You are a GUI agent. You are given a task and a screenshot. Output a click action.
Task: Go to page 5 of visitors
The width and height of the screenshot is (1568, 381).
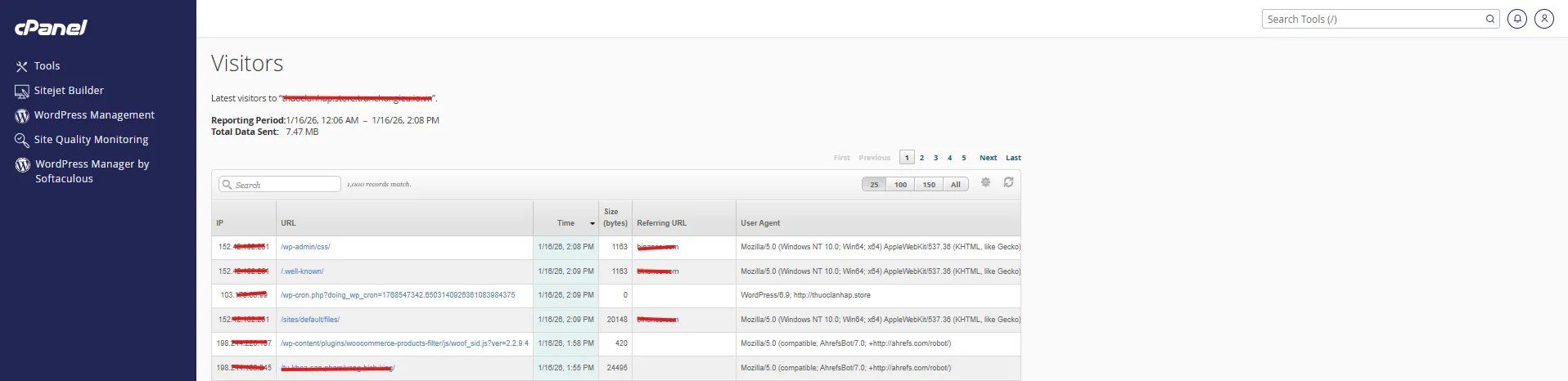(x=964, y=158)
